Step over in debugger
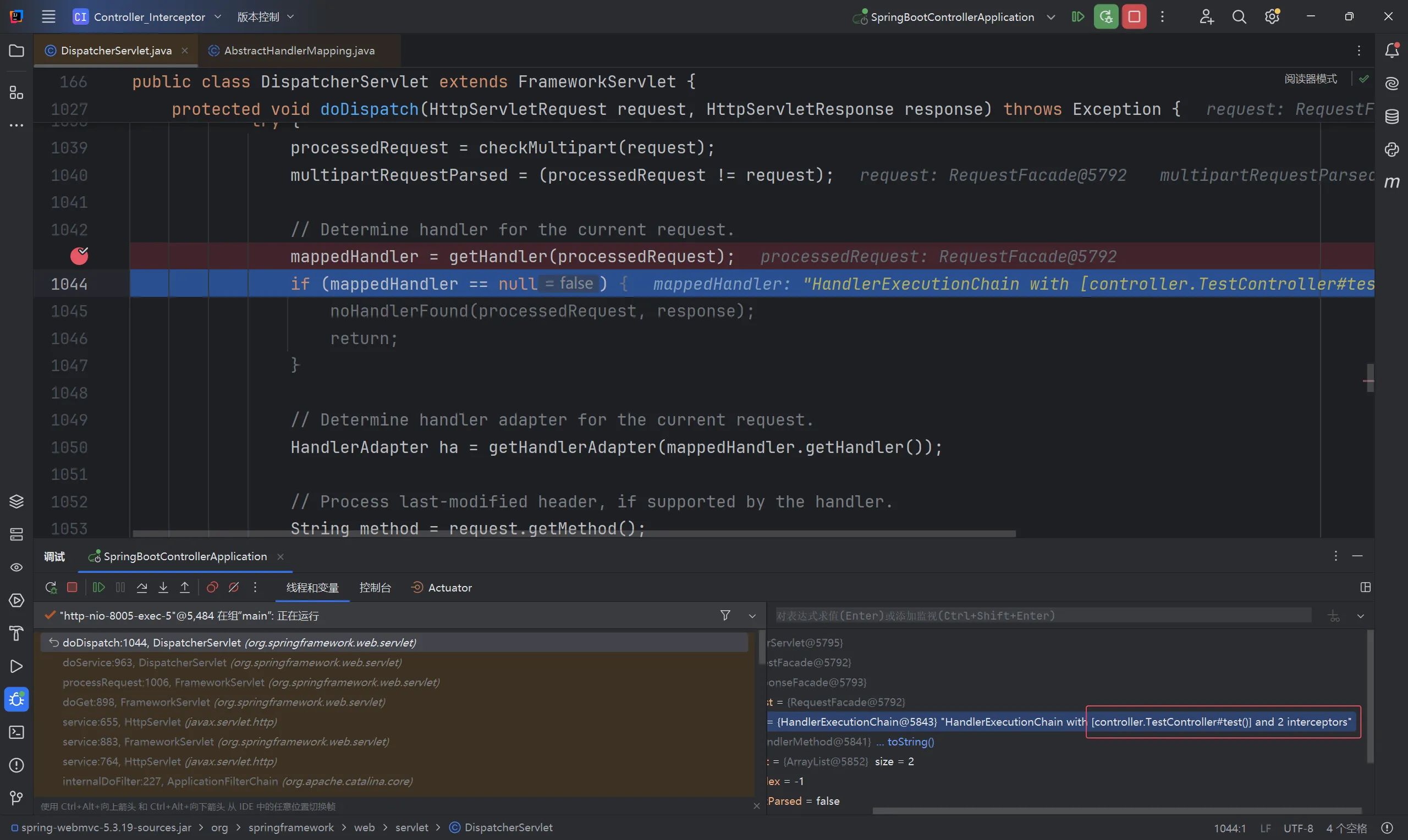The height and width of the screenshot is (840, 1408). pyautogui.click(x=142, y=588)
